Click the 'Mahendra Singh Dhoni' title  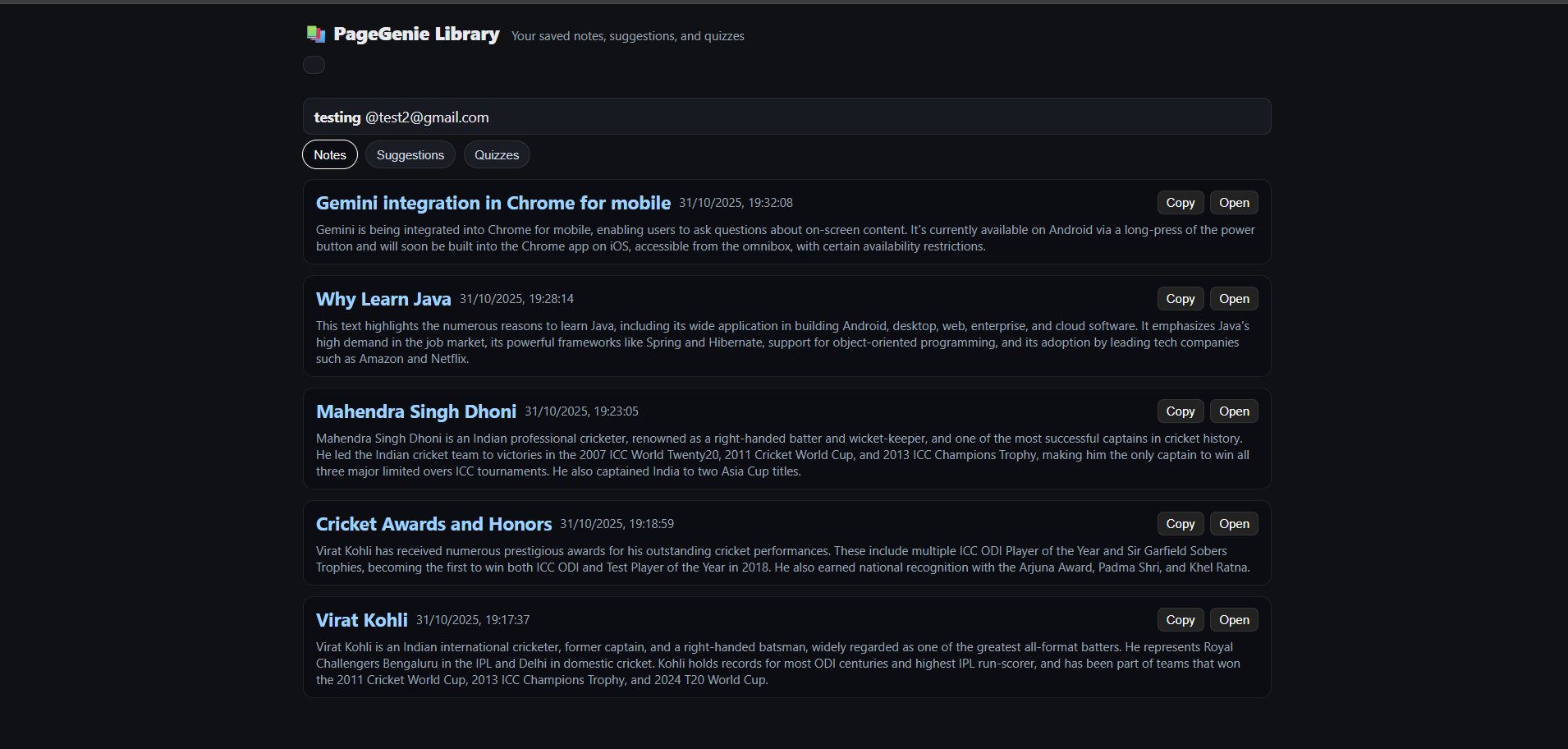pyautogui.click(x=416, y=411)
